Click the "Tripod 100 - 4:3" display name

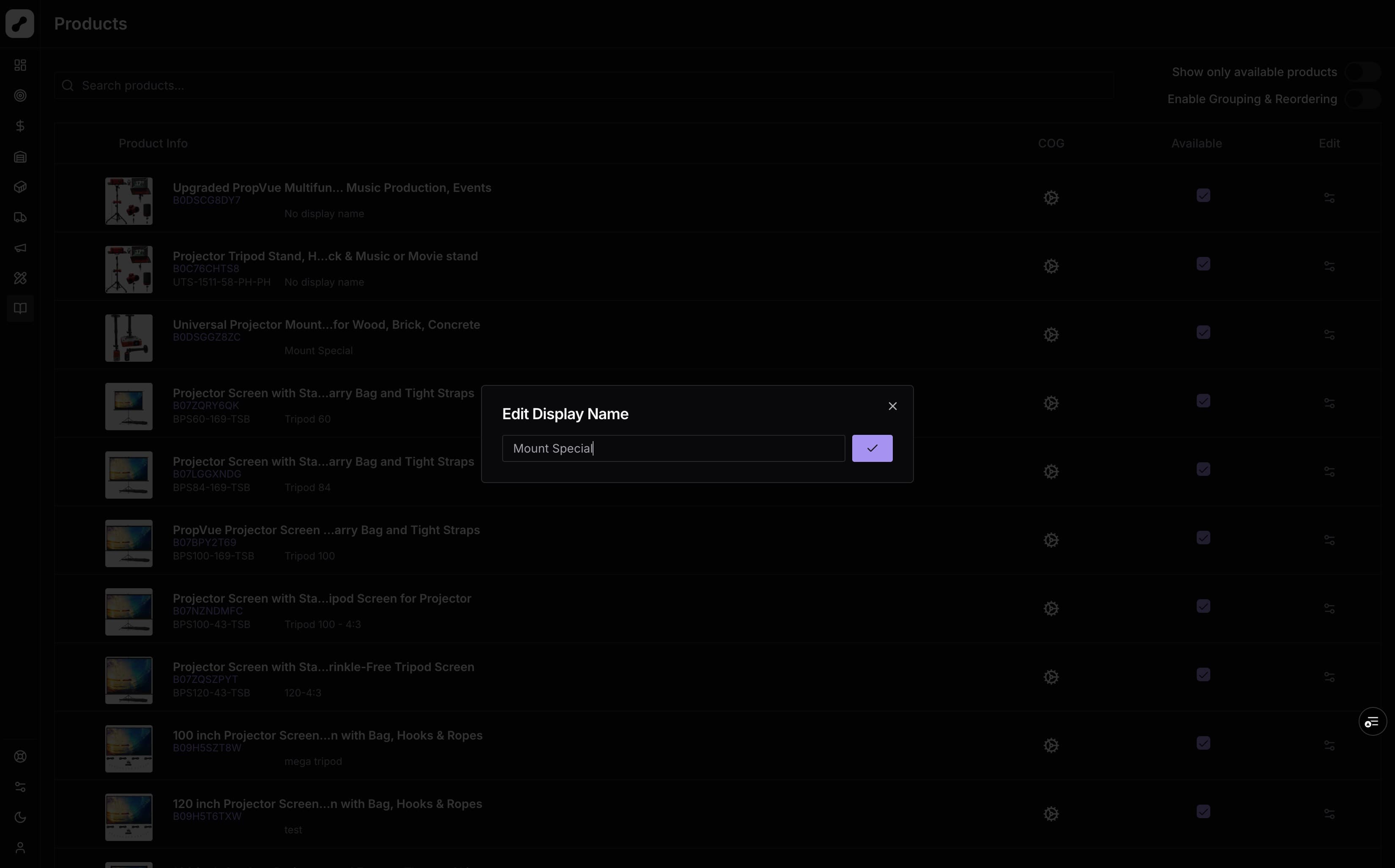coord(323,625)
